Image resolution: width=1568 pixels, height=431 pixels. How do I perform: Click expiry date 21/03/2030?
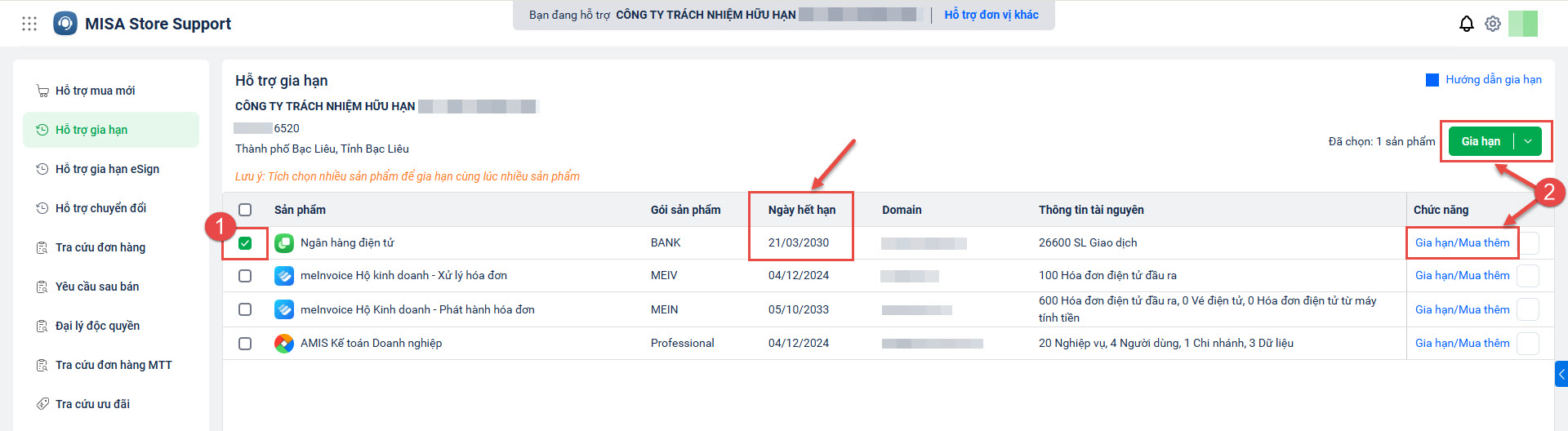point(798,242)
